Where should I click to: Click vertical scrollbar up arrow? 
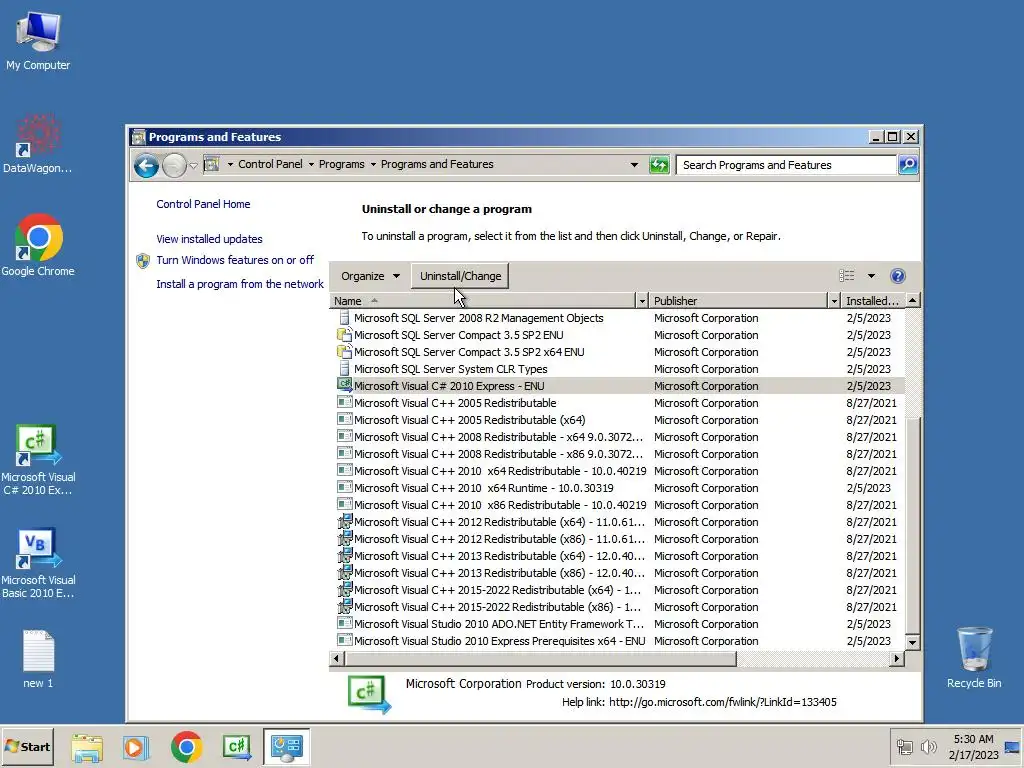(x=912, y=300)
